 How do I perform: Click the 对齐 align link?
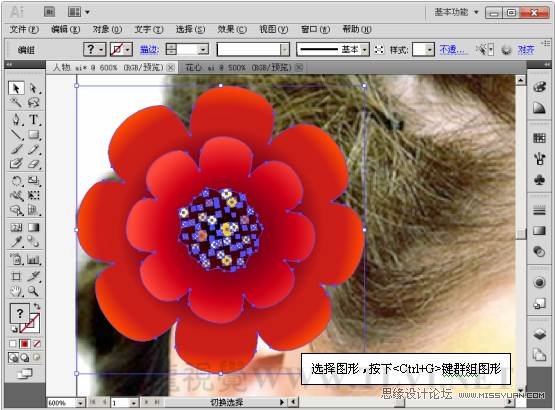point(526,50)
